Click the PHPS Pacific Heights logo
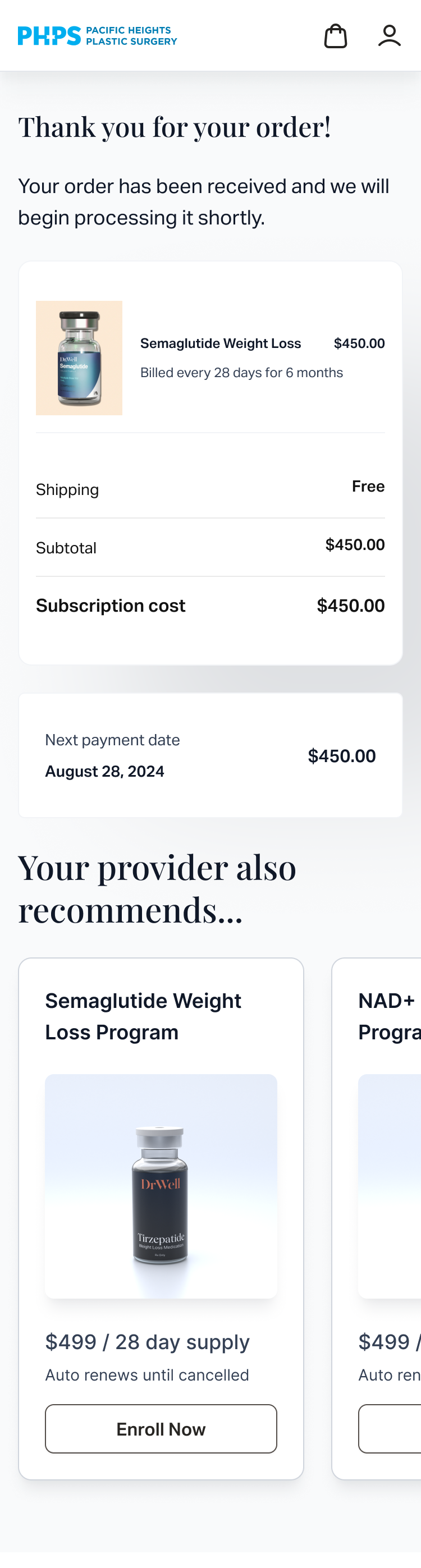 click(x=98, y=36)
